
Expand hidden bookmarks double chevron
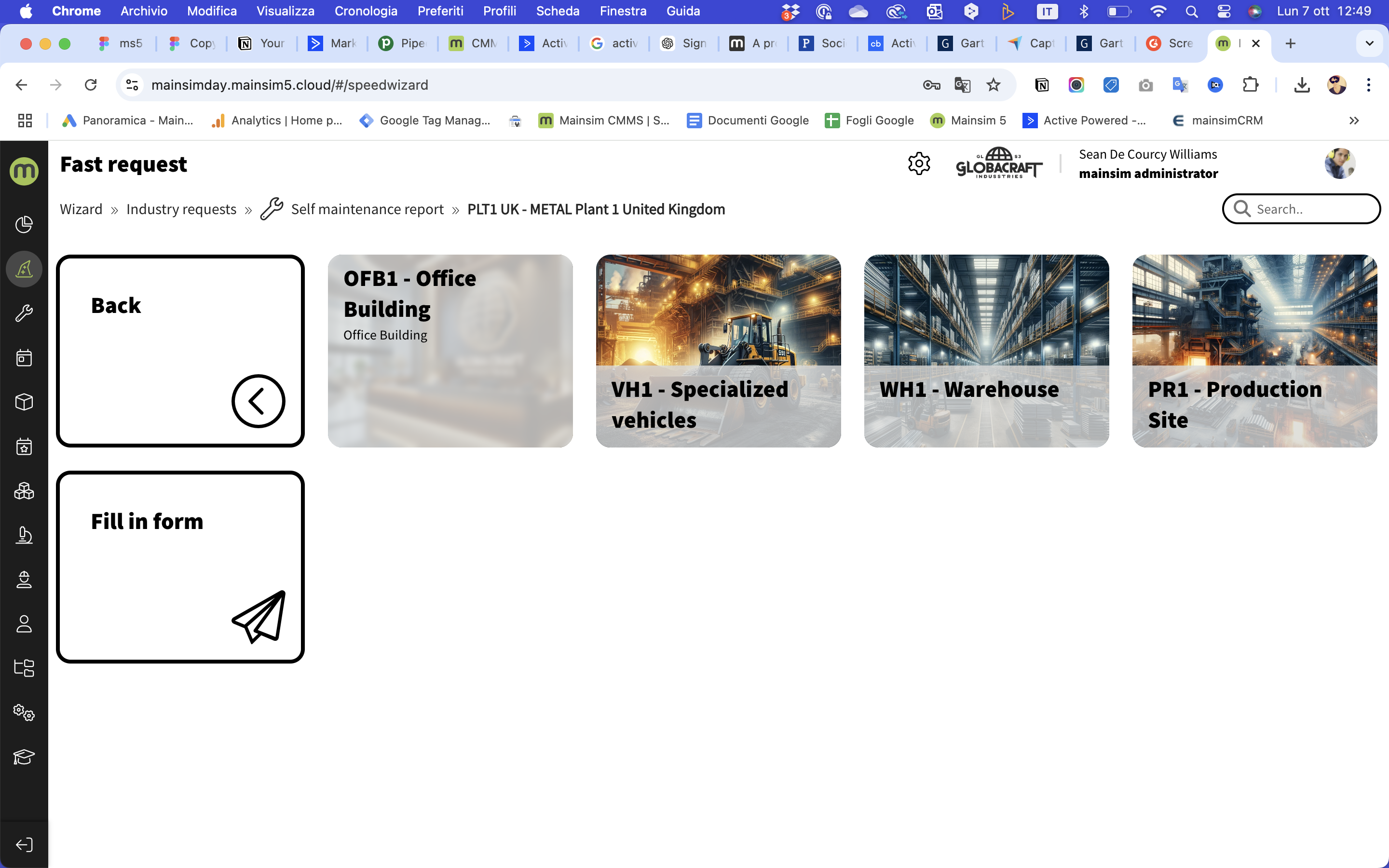pos(1354,121)
